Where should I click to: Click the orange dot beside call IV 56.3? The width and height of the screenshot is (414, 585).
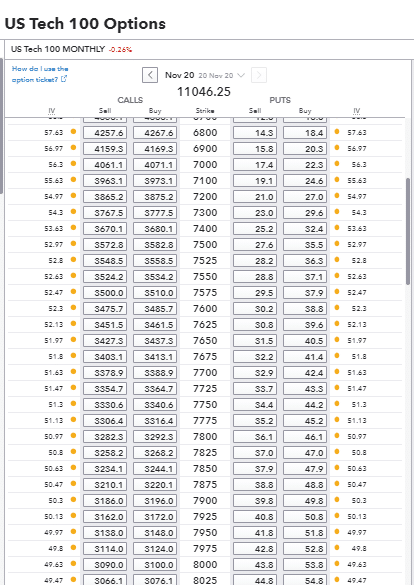point(73,163)
